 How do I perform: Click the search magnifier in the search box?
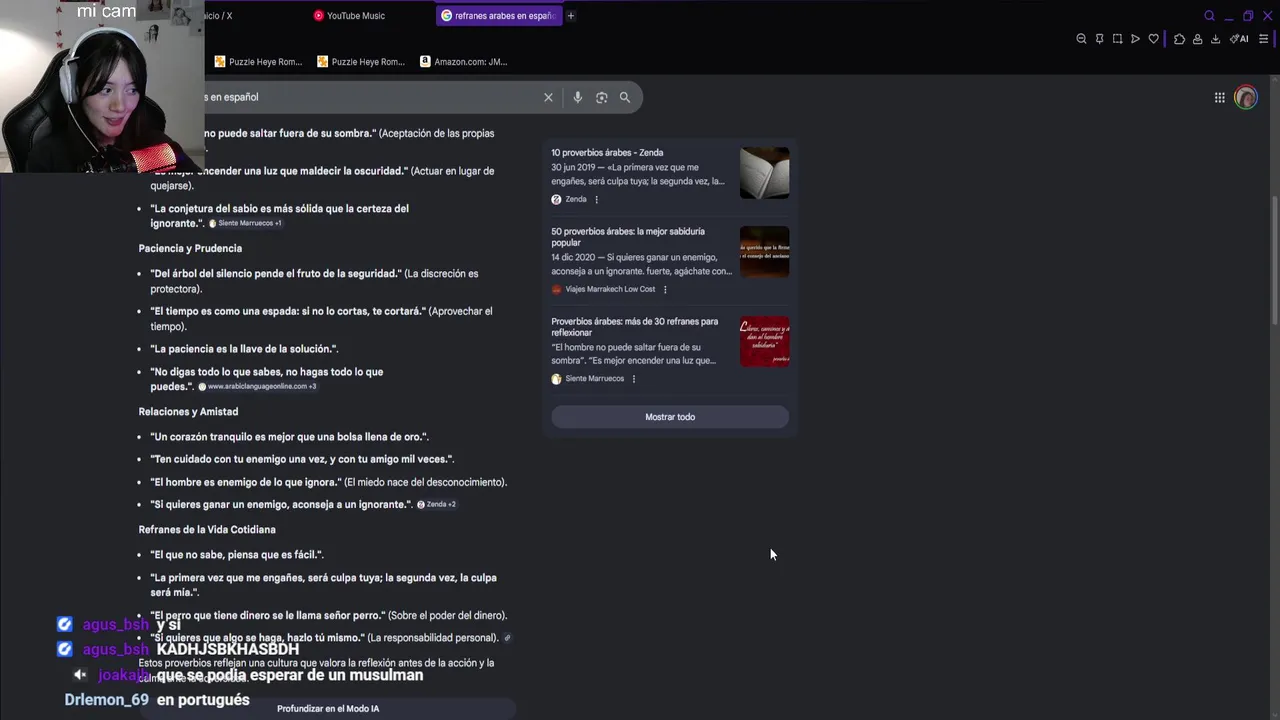tap(625, 97)
